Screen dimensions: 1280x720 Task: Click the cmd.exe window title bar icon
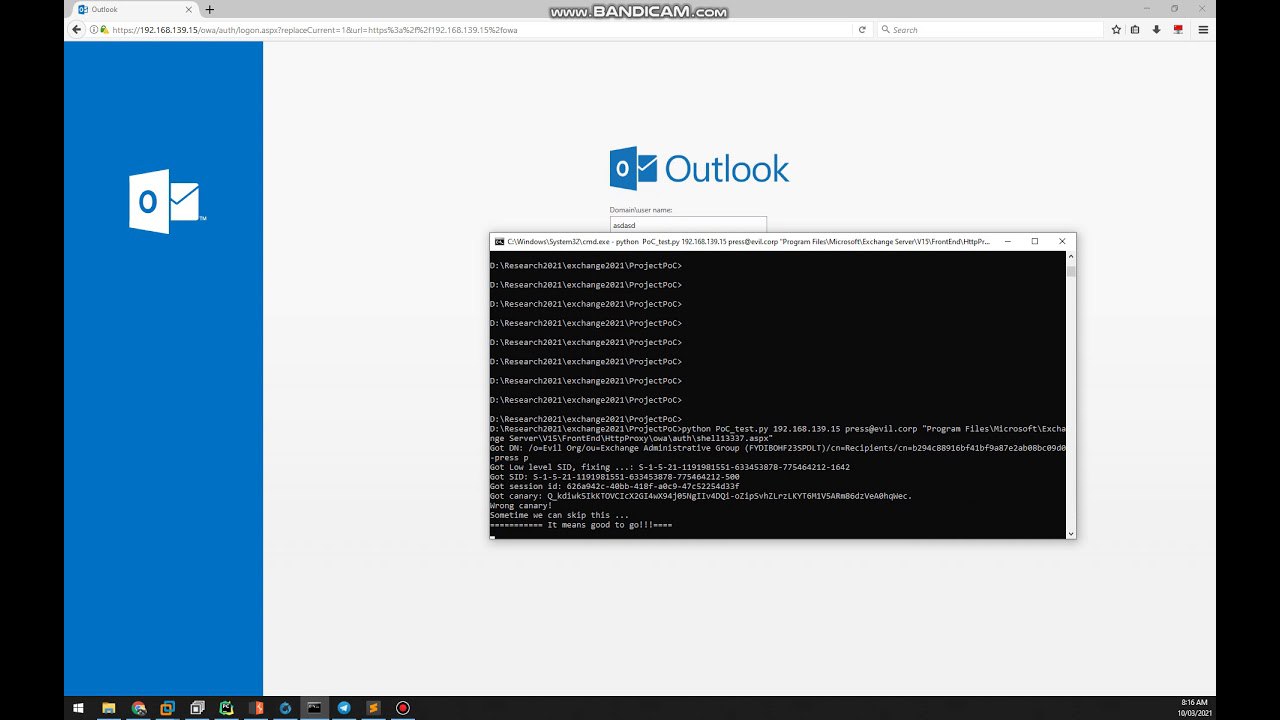pos(499,241)
